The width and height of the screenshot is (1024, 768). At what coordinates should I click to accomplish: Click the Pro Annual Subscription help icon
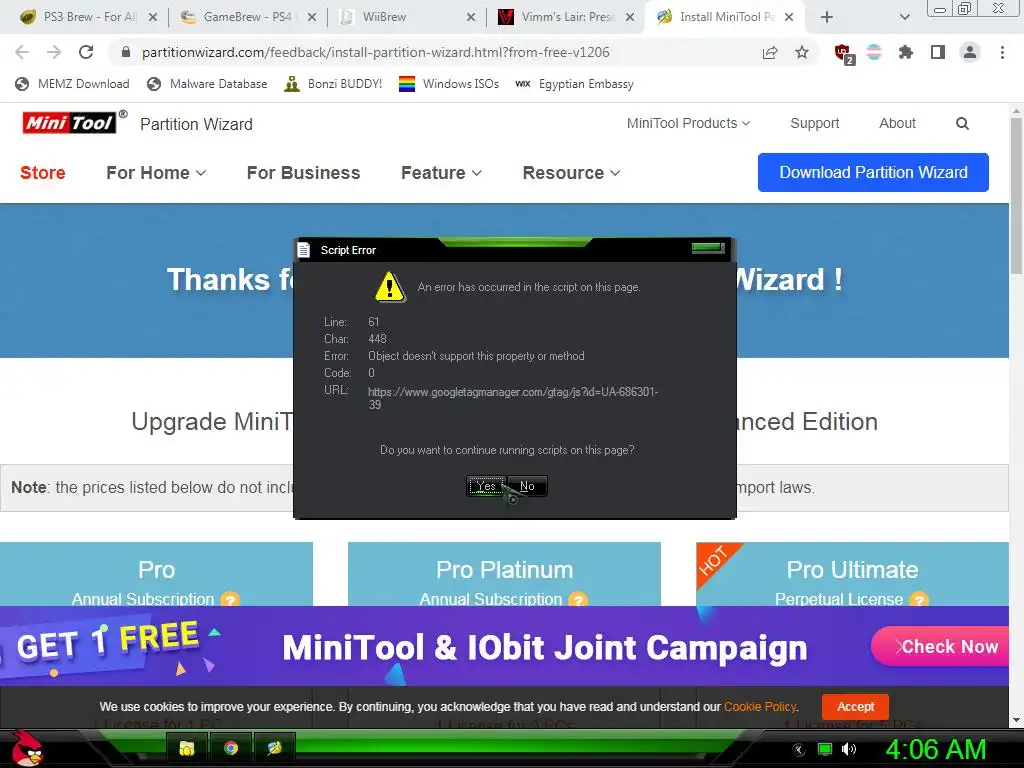(230, 600)
